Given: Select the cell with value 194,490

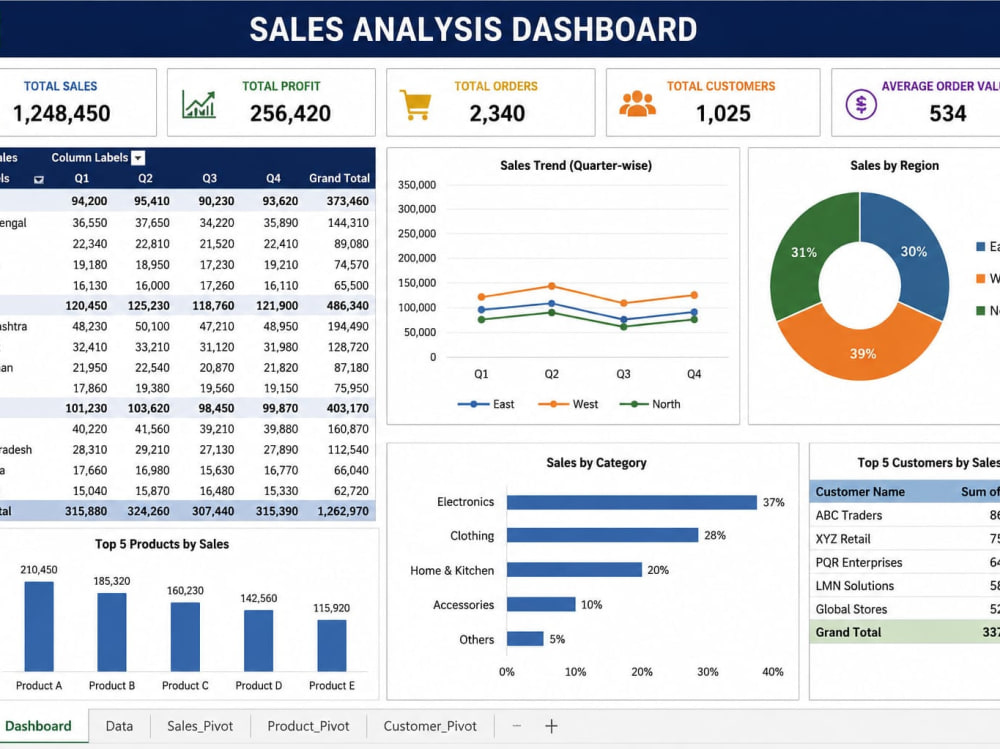Looking at the screenshot, I should [x=348, y=326].
